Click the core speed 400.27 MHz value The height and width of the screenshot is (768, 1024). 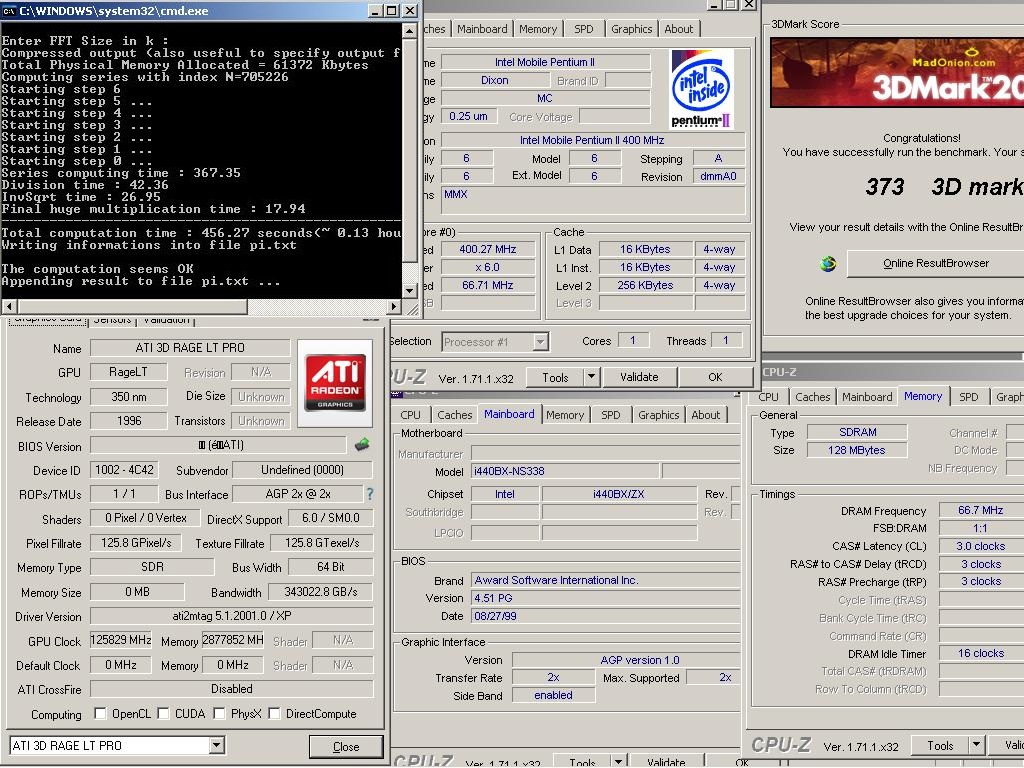click(488, 249)
